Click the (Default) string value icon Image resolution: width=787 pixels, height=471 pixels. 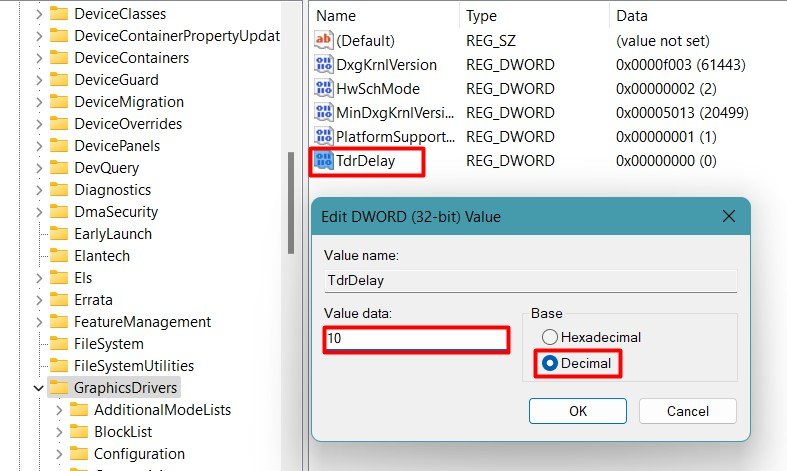(324, 40)
